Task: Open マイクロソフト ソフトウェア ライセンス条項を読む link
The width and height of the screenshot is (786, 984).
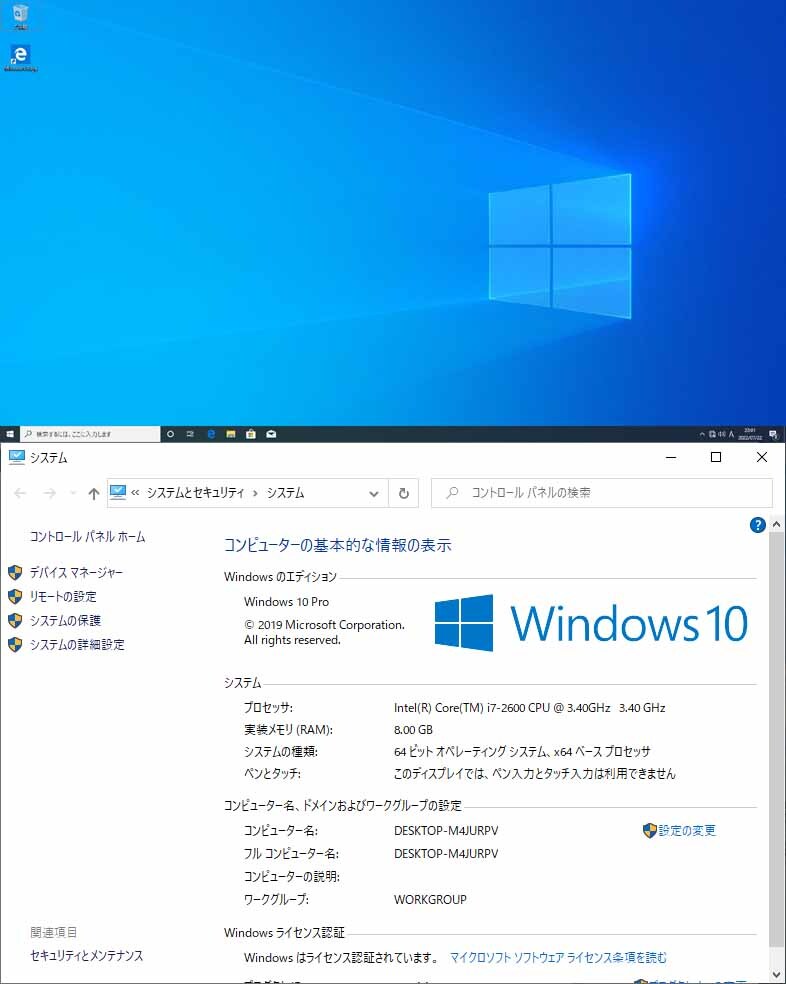Action: (x=558, y=957)
